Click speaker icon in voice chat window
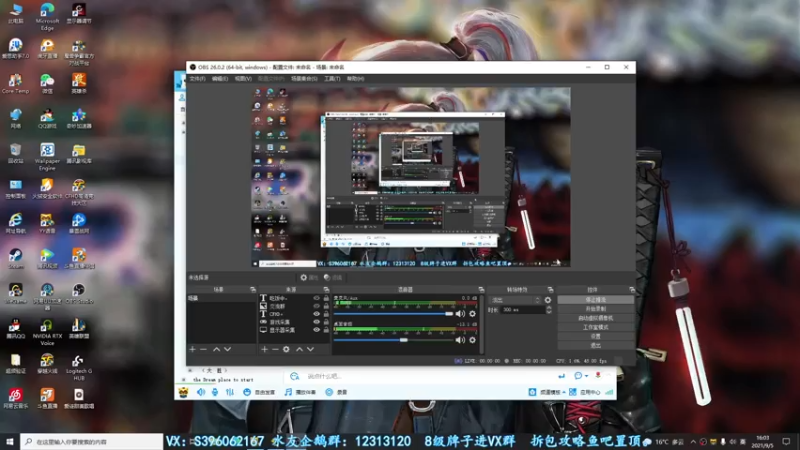 tap(201, 392)
